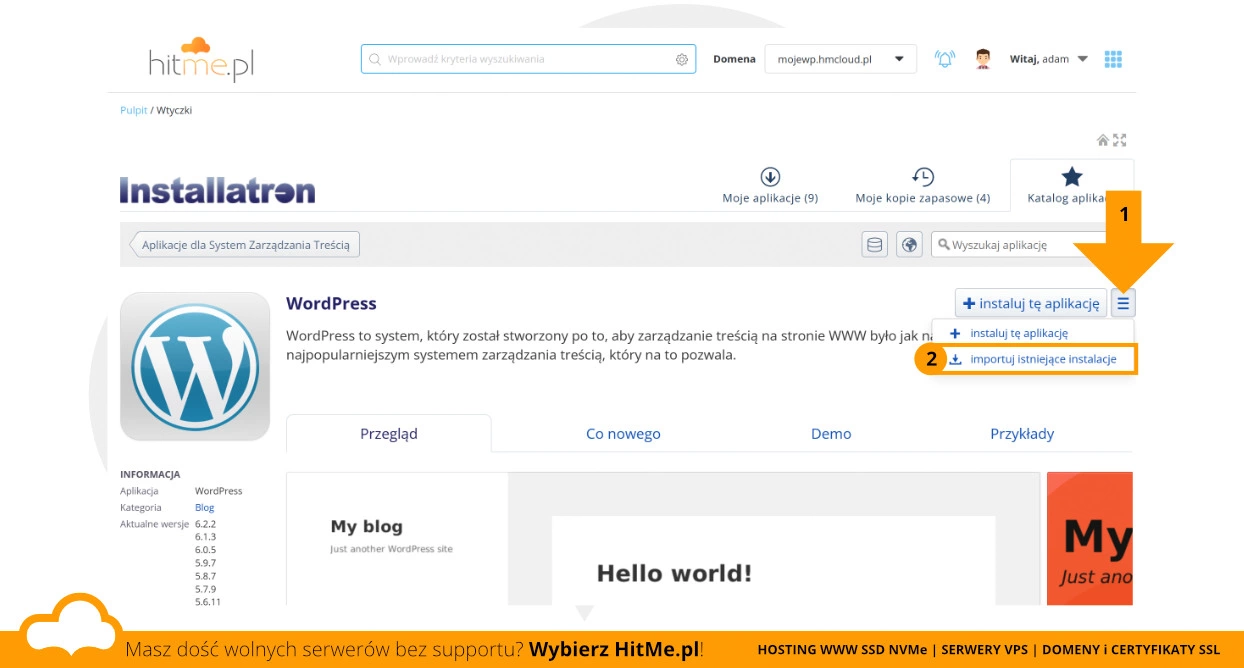
Task: Open Moje aplikacje (9) tab
Action: [770, 186]
